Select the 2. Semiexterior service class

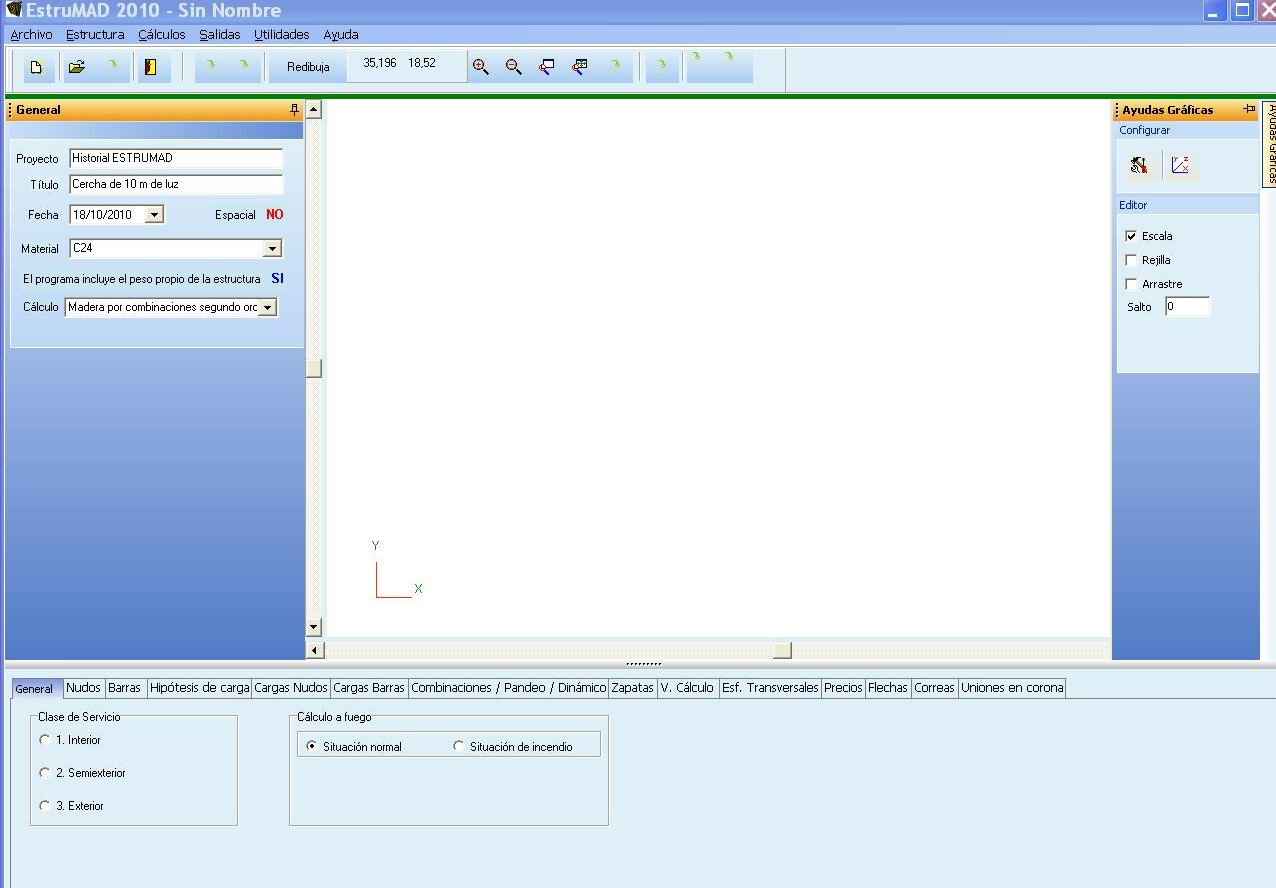pyautogui.click(x=45, y=773)
